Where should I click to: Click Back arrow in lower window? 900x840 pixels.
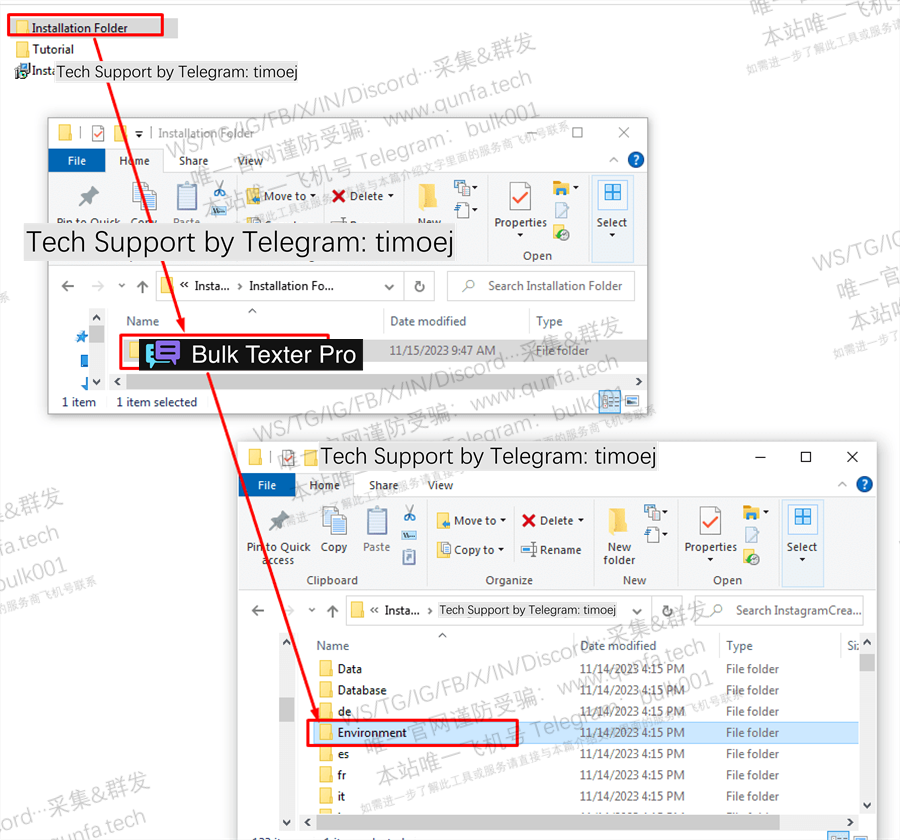coord(258,610)
